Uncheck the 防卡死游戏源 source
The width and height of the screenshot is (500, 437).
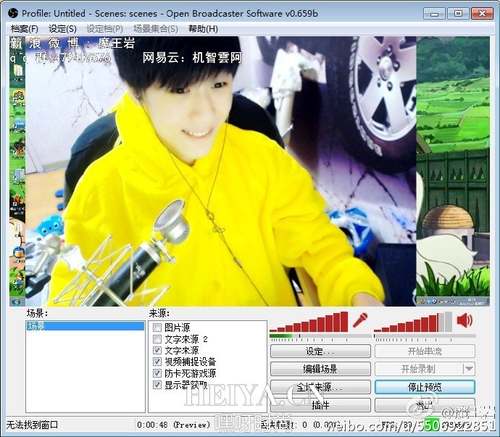(x=157, y=373)
